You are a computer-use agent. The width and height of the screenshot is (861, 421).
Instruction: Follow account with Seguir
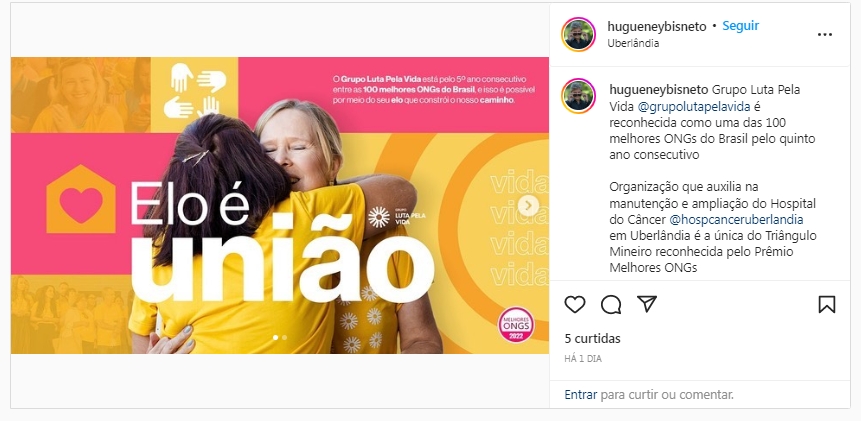(740, 26)
